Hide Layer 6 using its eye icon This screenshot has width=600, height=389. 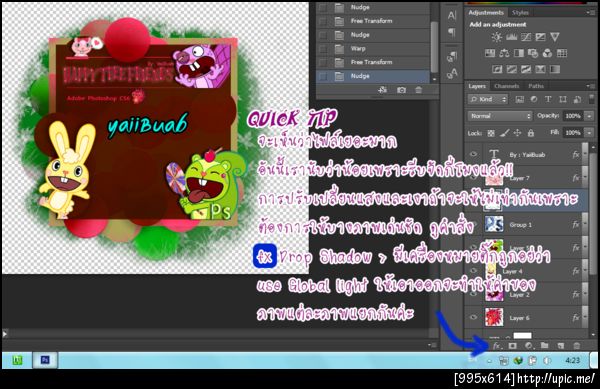(x=474, y=317)
